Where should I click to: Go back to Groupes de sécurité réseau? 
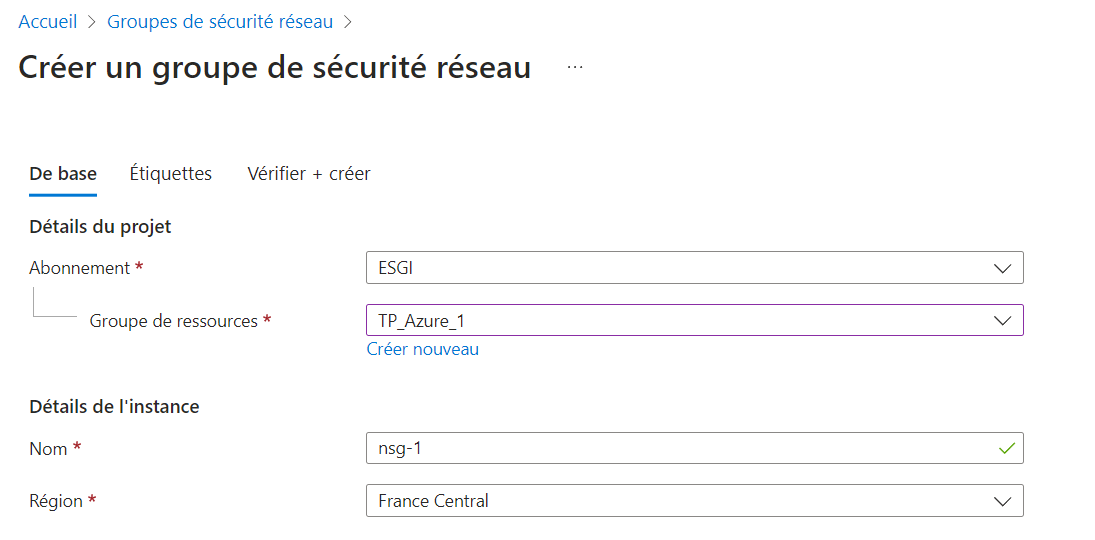point(220,22)
